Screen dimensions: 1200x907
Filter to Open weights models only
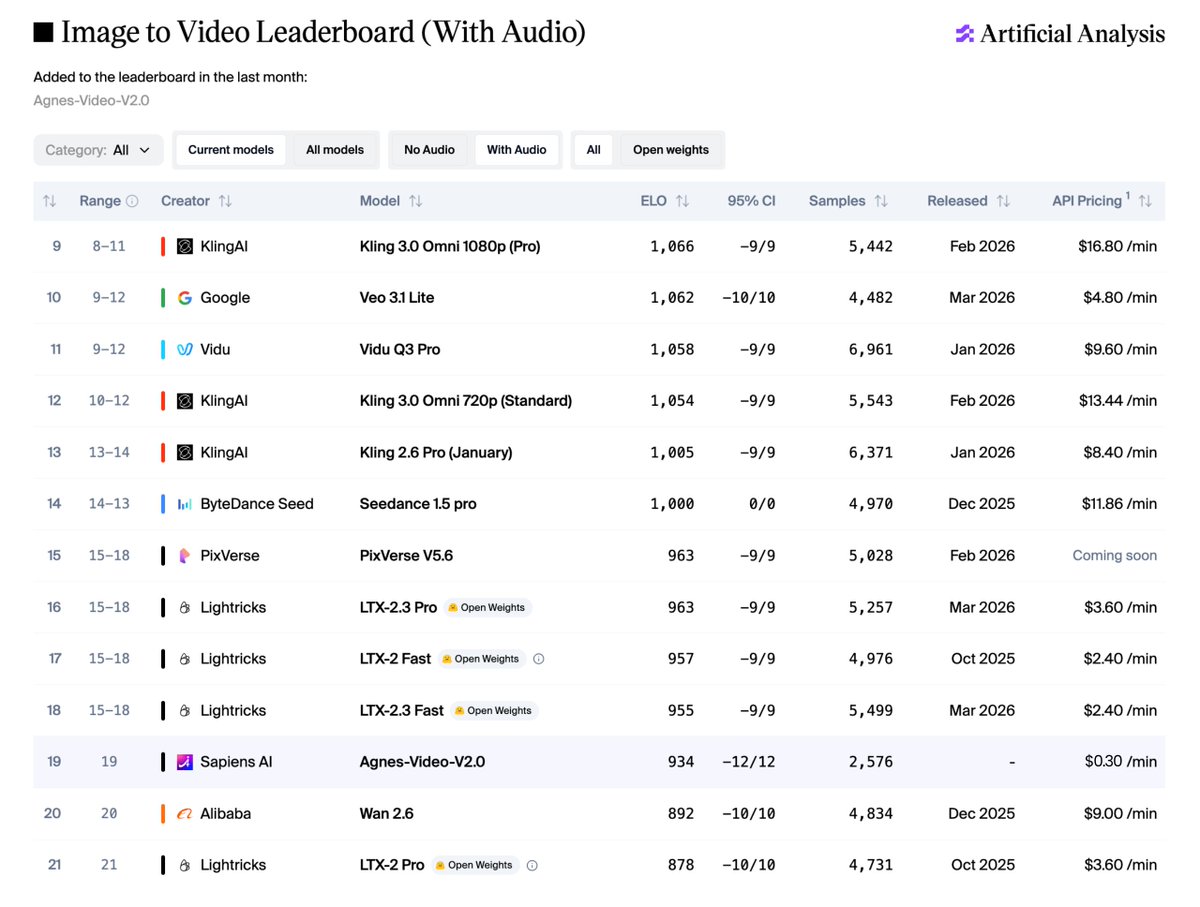coord(671,150)
